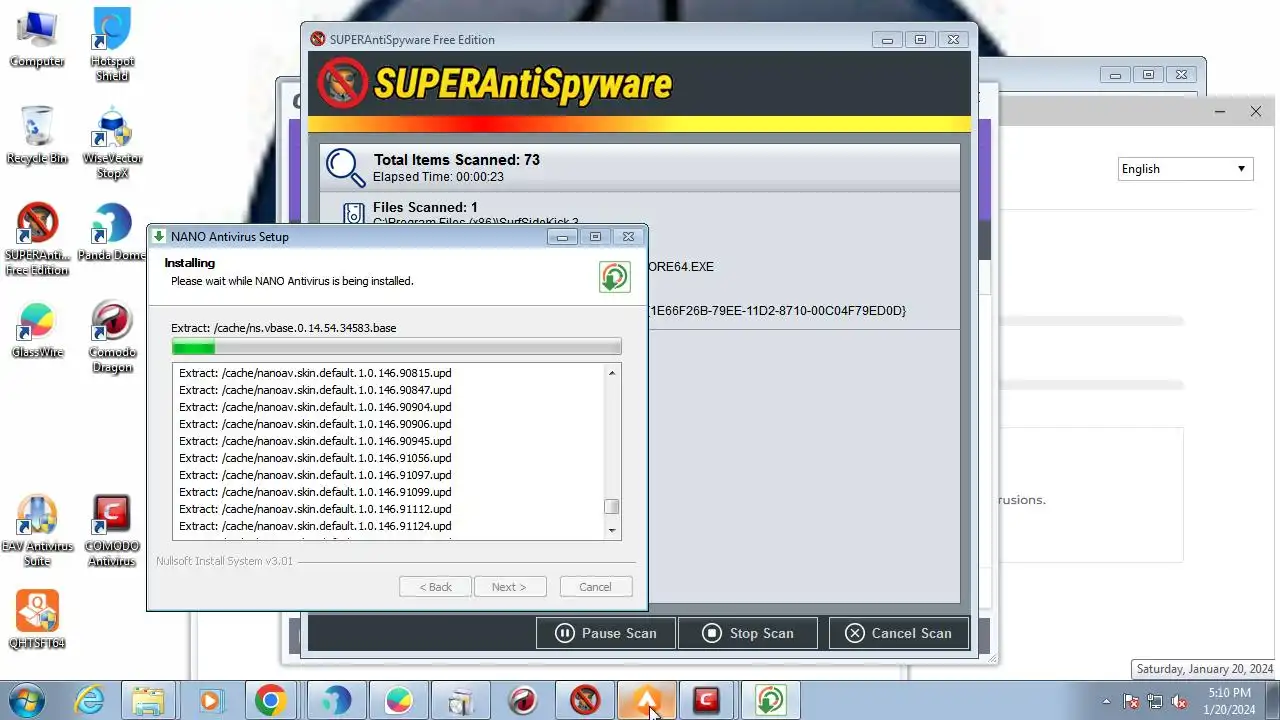Launch Google Chrome from the taskbar
This screenshot has width=1280, height=720.
[270, 700]
